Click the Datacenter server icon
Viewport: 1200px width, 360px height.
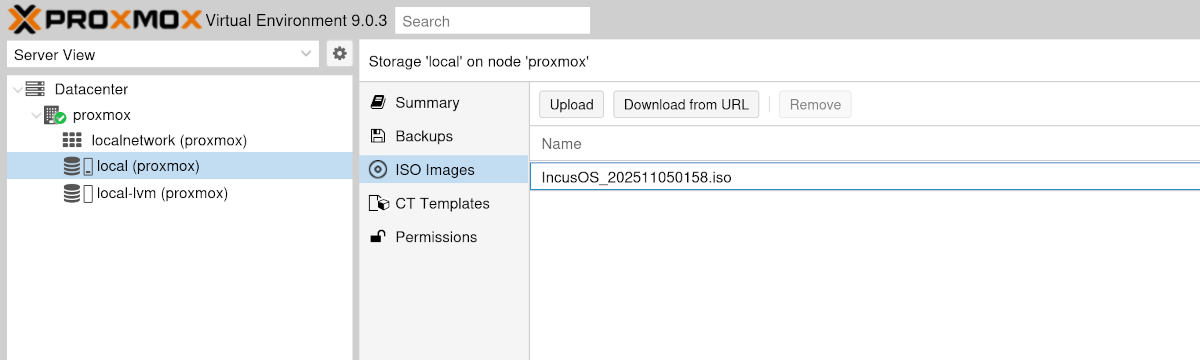[35, 89]
